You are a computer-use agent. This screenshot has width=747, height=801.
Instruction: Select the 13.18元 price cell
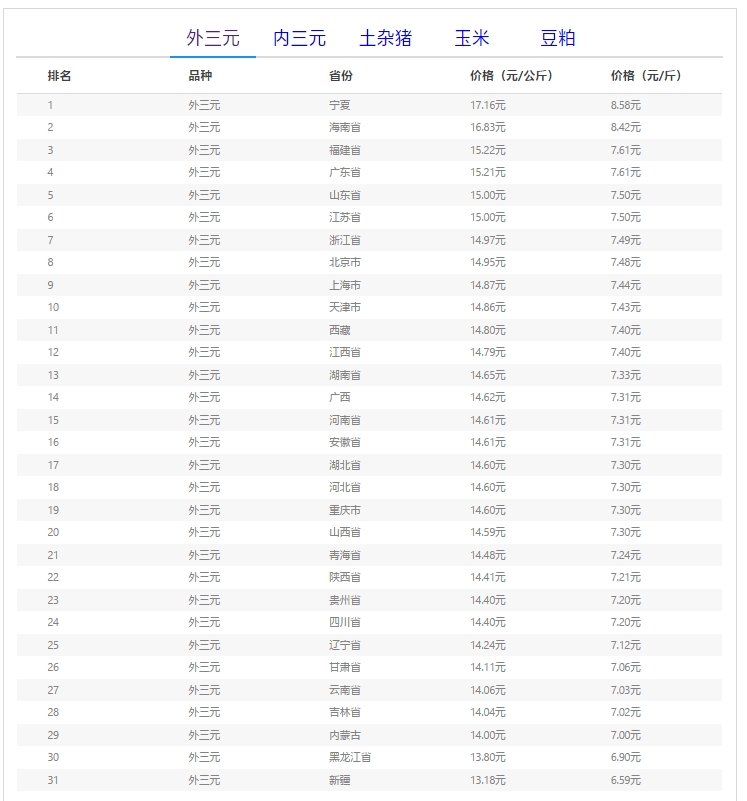[488, 780]
